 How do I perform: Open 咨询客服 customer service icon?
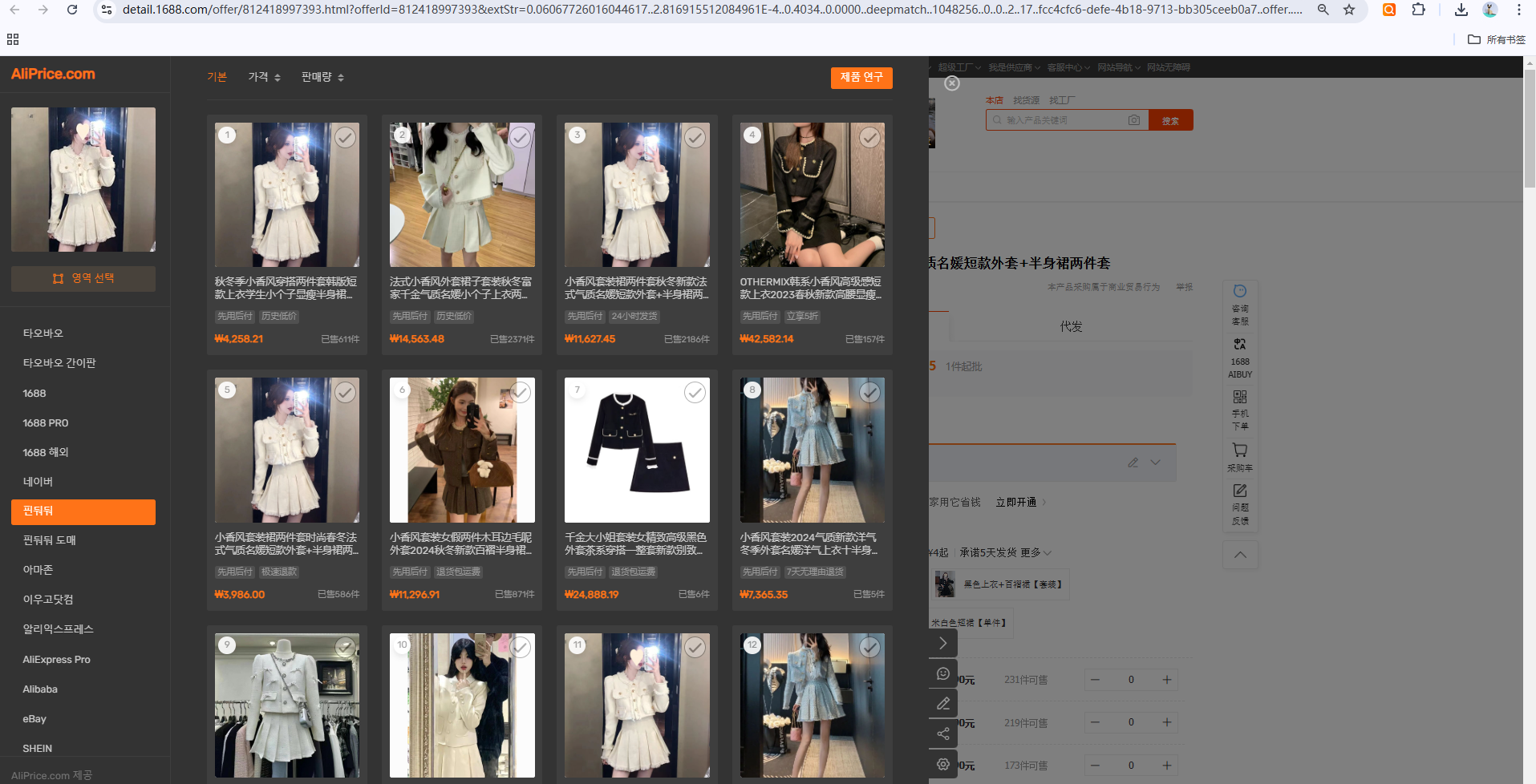1240,305
